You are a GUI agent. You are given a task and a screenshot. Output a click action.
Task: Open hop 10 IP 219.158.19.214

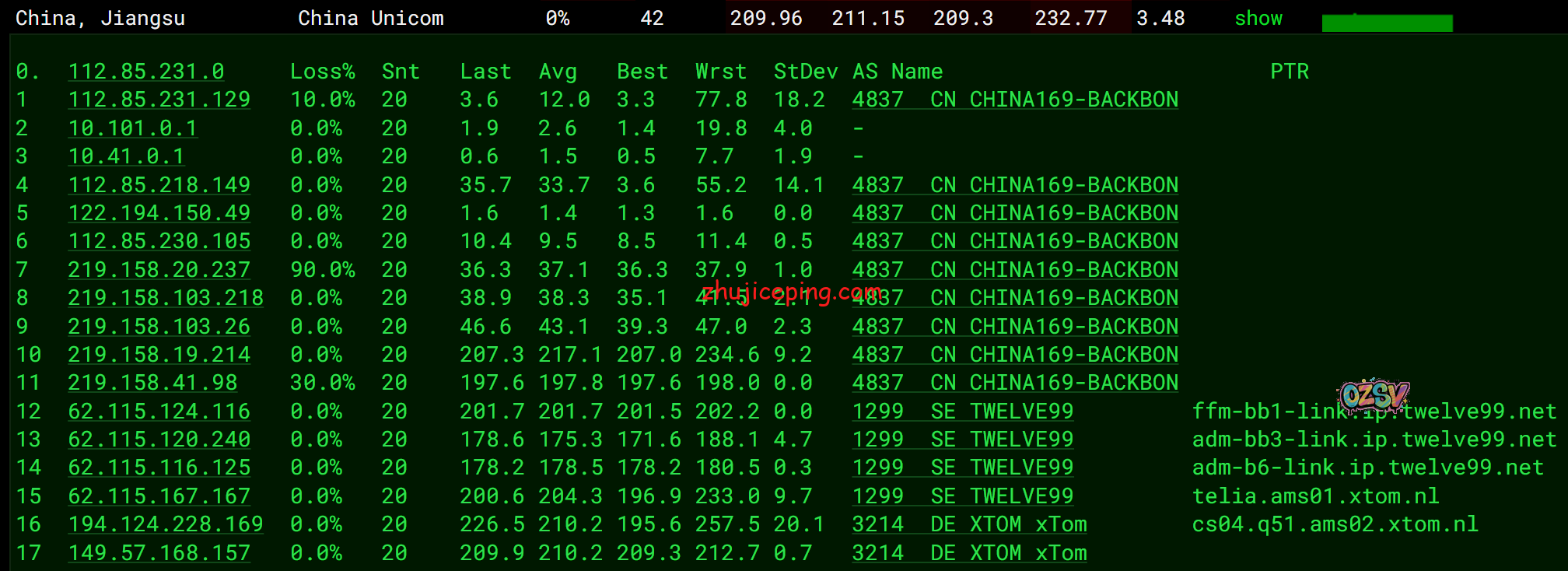point(159,355)
